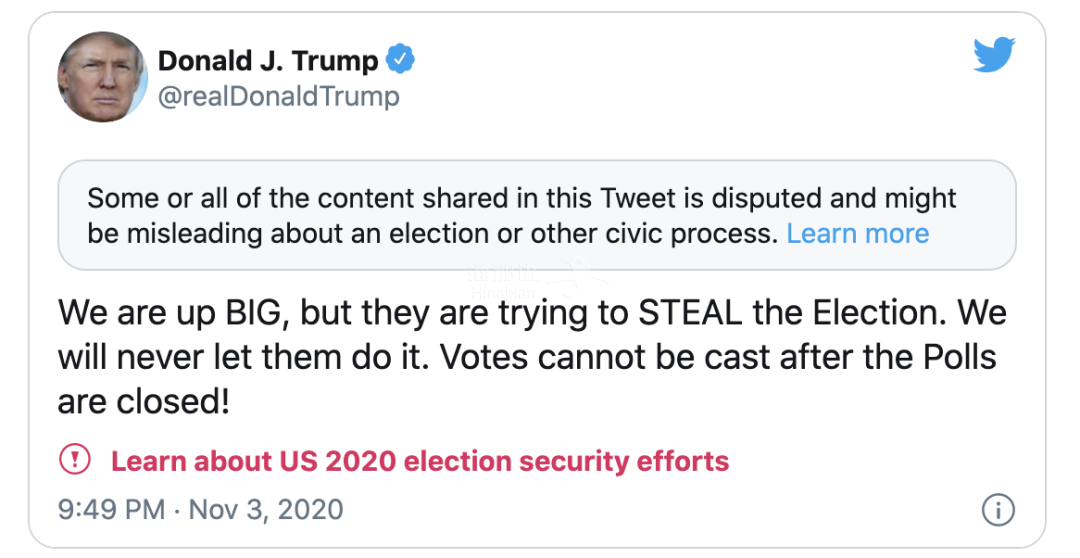Open Learn about US 2020 election security efforts

tap(420, 461)
